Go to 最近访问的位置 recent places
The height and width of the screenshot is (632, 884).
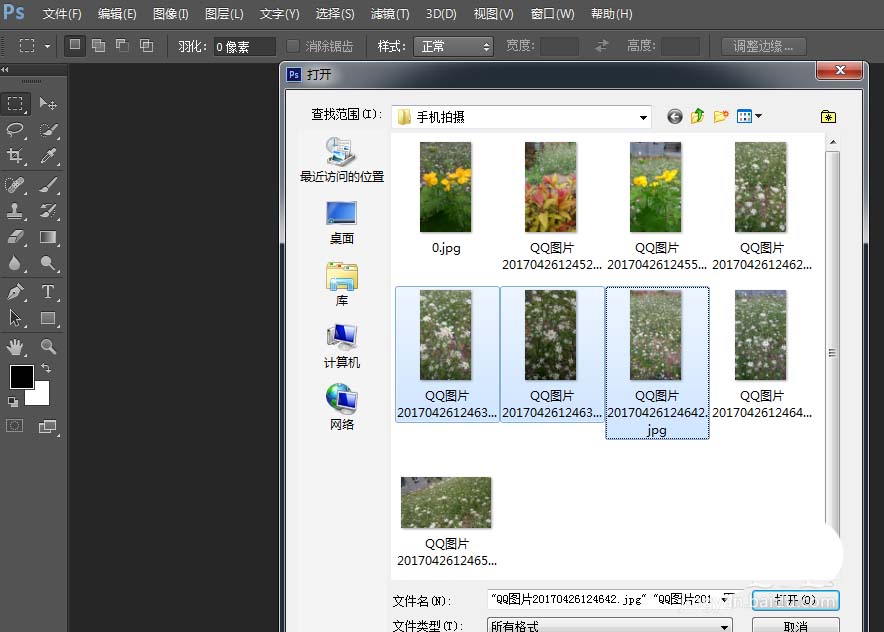(x=342, y=160)
